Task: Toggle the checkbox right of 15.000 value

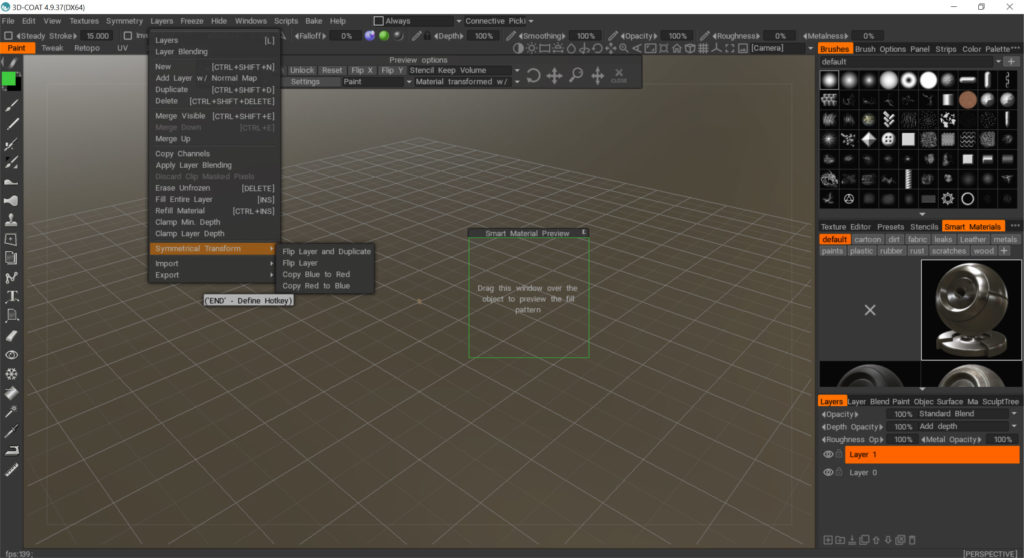Action: tap(127, 36)
